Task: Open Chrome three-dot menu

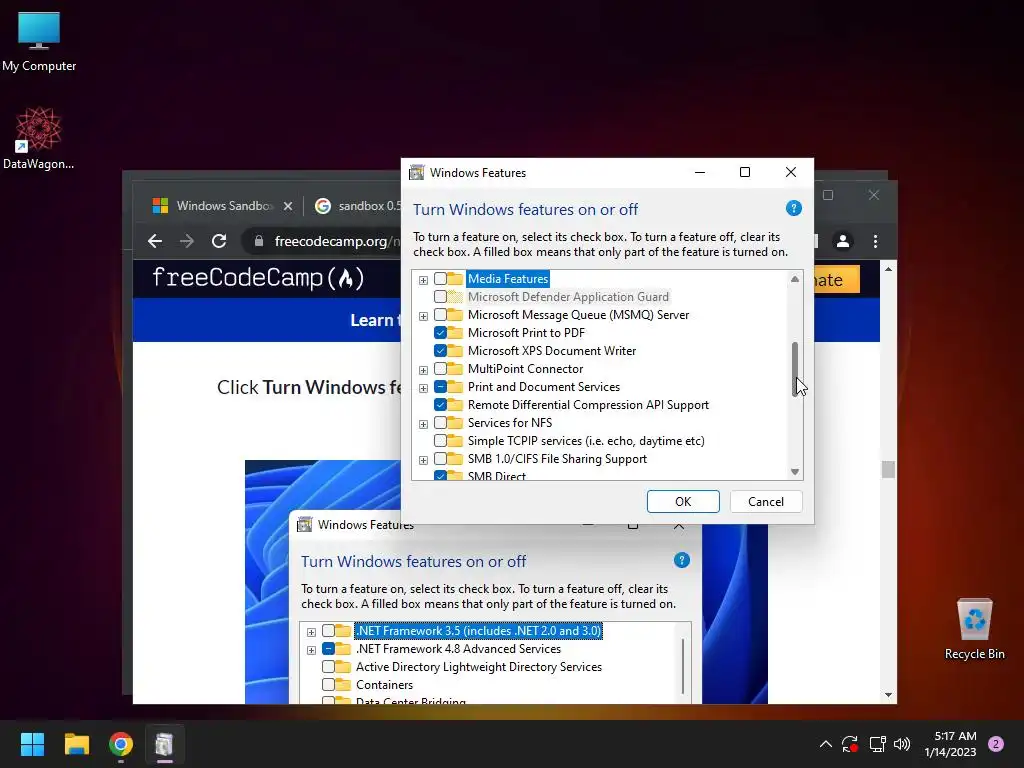Action: (x=875, y=241)
